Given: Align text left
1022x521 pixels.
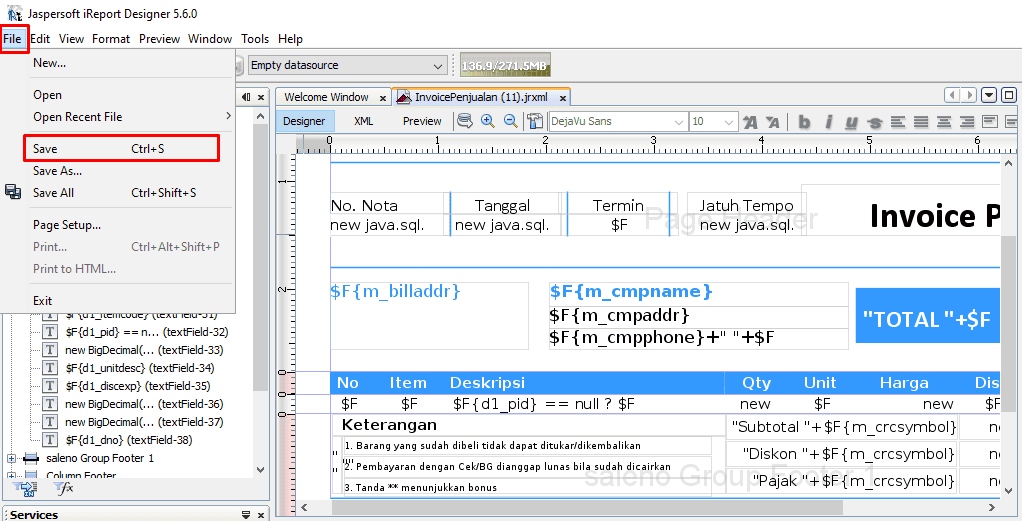Looking at the screenshot, I should coord(898,121).
